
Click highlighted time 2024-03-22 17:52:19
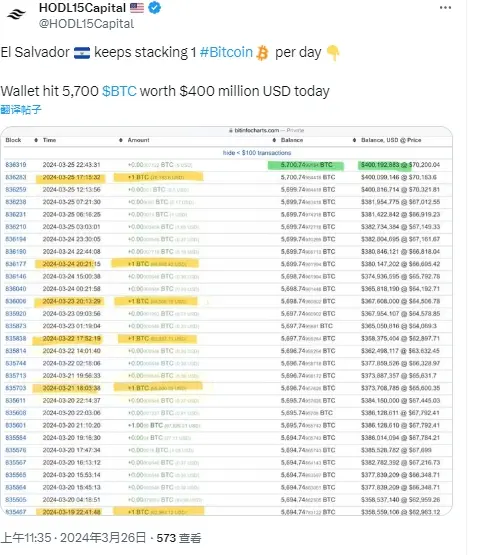coord(72,339)
